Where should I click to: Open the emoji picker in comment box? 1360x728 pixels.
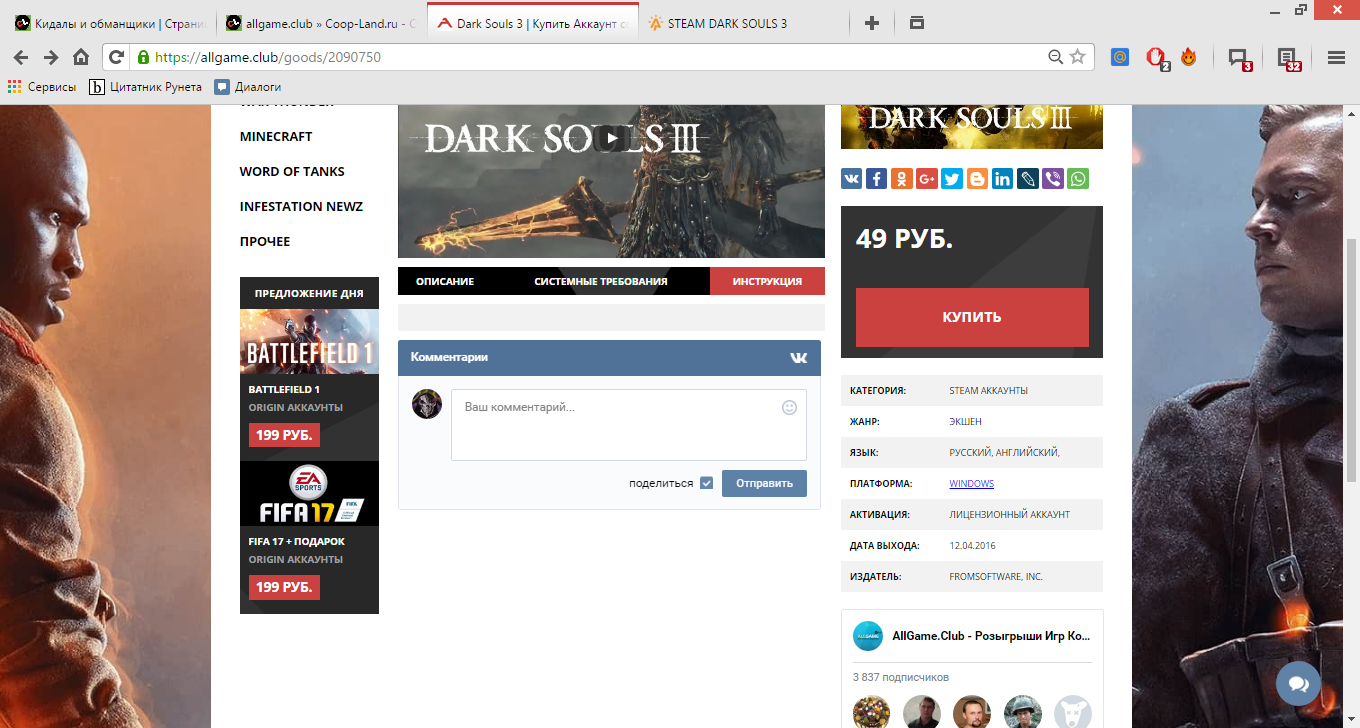coord(789,407)
